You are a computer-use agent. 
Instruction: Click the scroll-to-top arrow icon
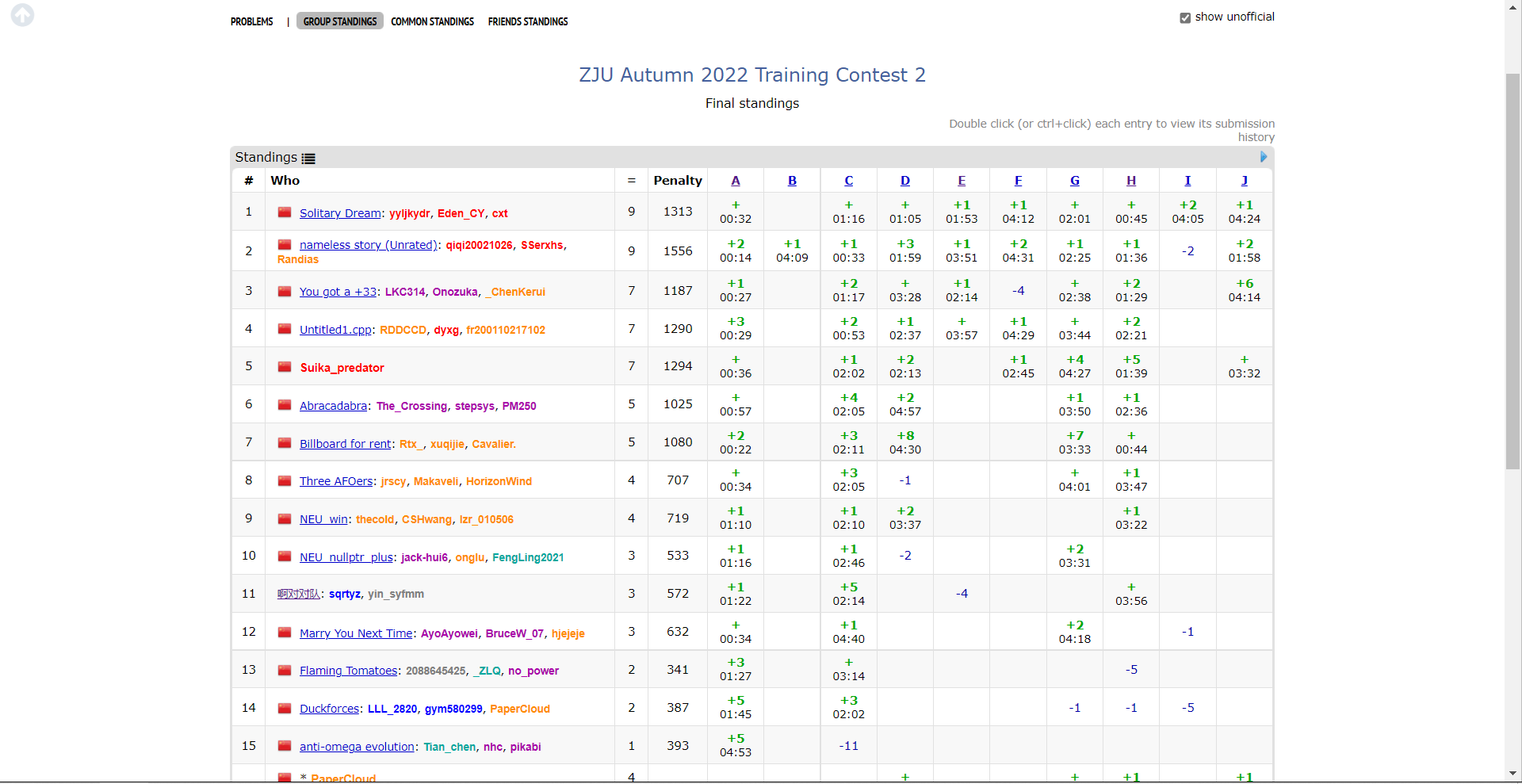[x=22, y=15]
